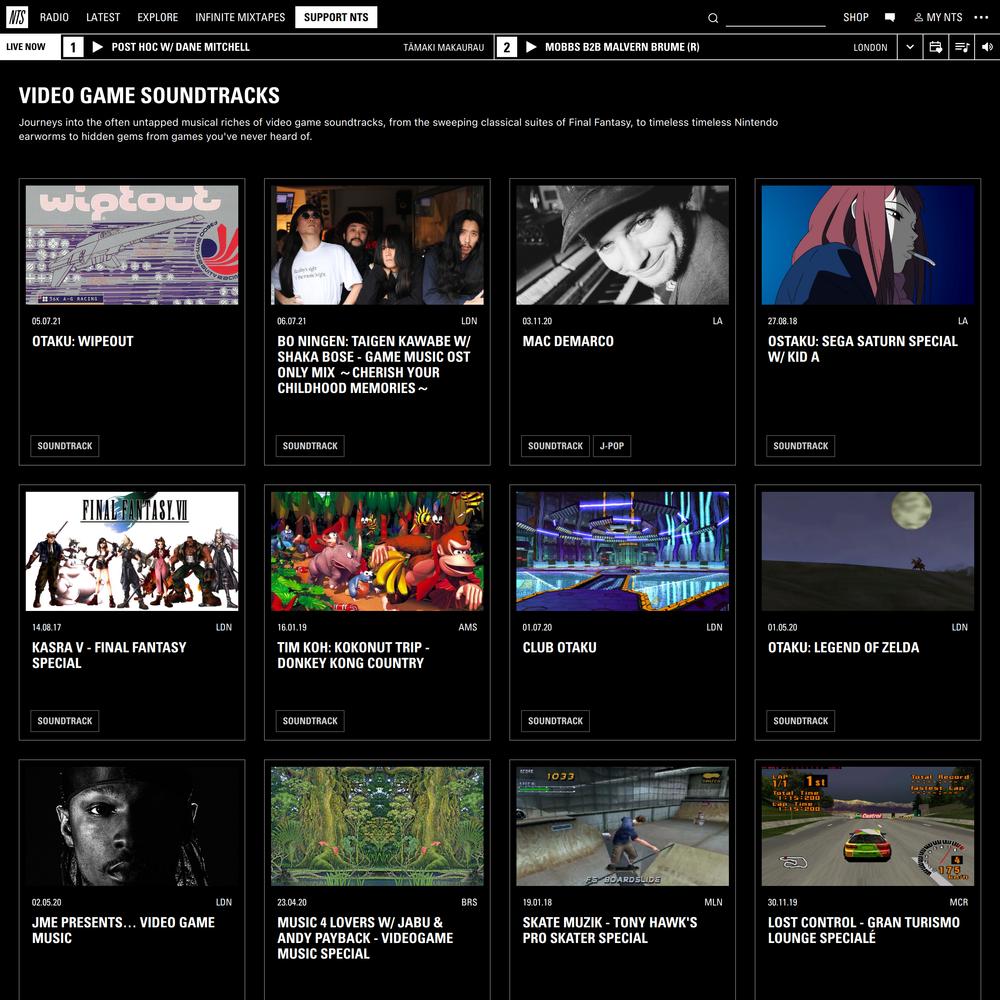
Task: Expand the live channels chevron
Action: click(x=910, y=47)
